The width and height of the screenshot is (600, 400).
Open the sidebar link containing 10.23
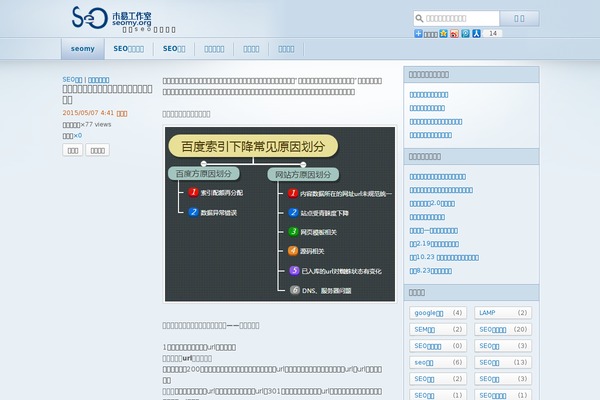coord(450,256)
